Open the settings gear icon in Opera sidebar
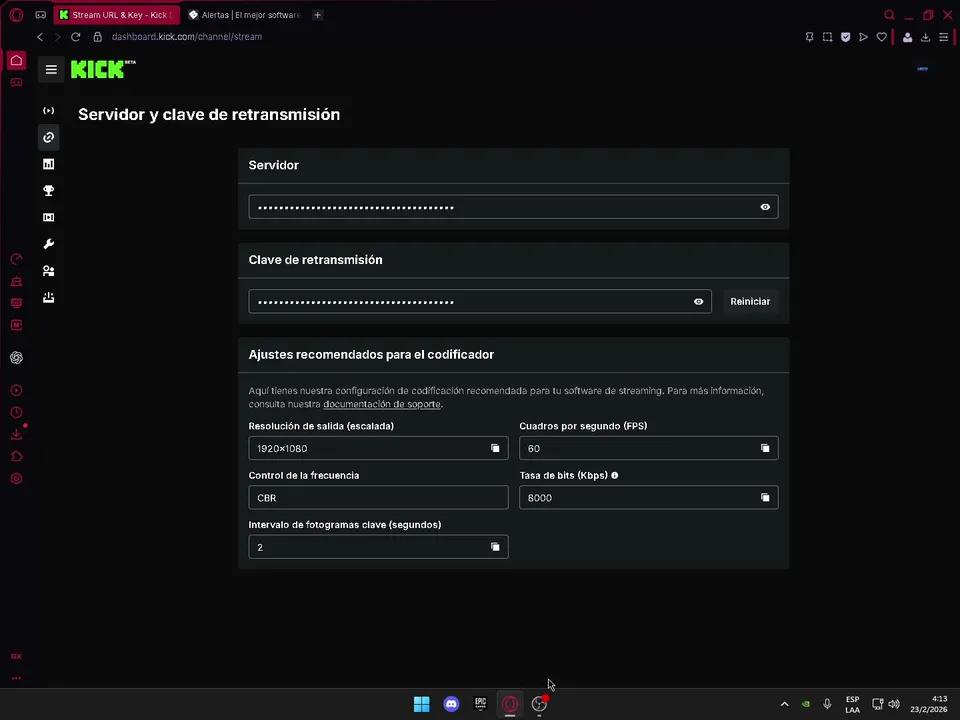The image size is (960, 720). (x=17, y=478)
